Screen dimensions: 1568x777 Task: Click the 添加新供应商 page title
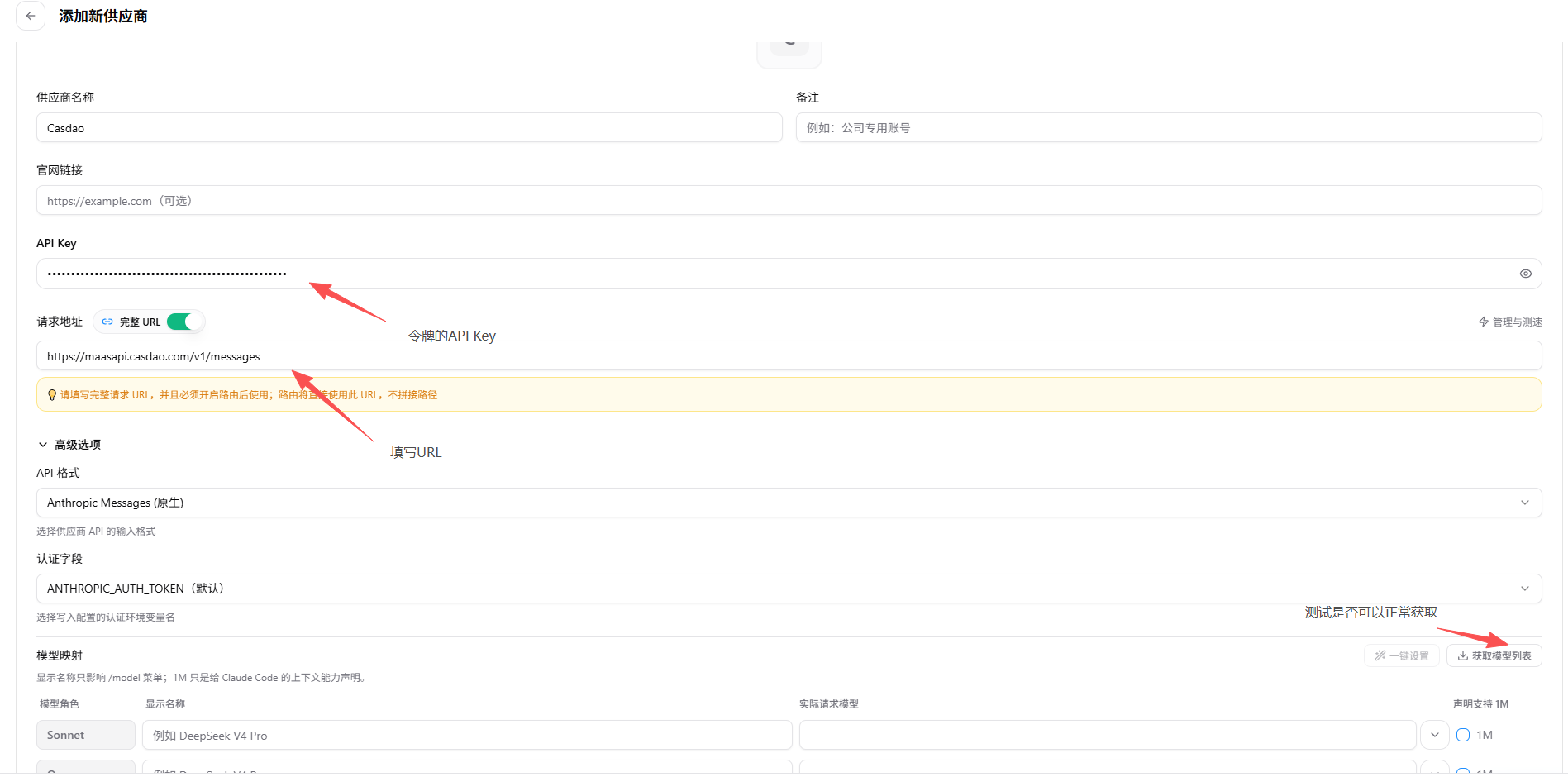[x=103, y=16]
